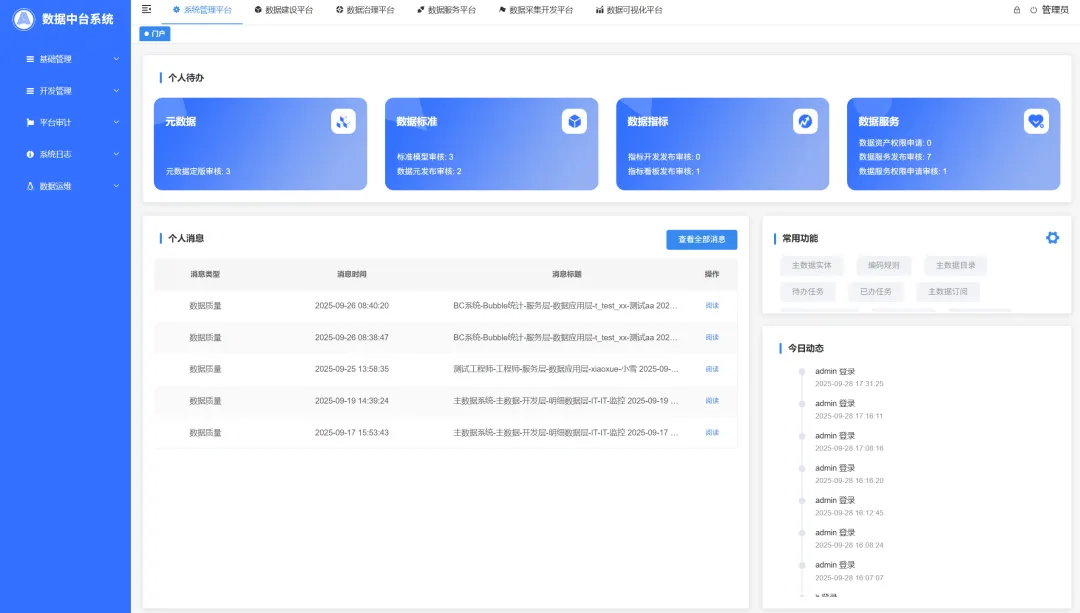Expand the 平台审计 menu chevron
This screenshot has width=1080, height=613.
[x=116, y=123]
